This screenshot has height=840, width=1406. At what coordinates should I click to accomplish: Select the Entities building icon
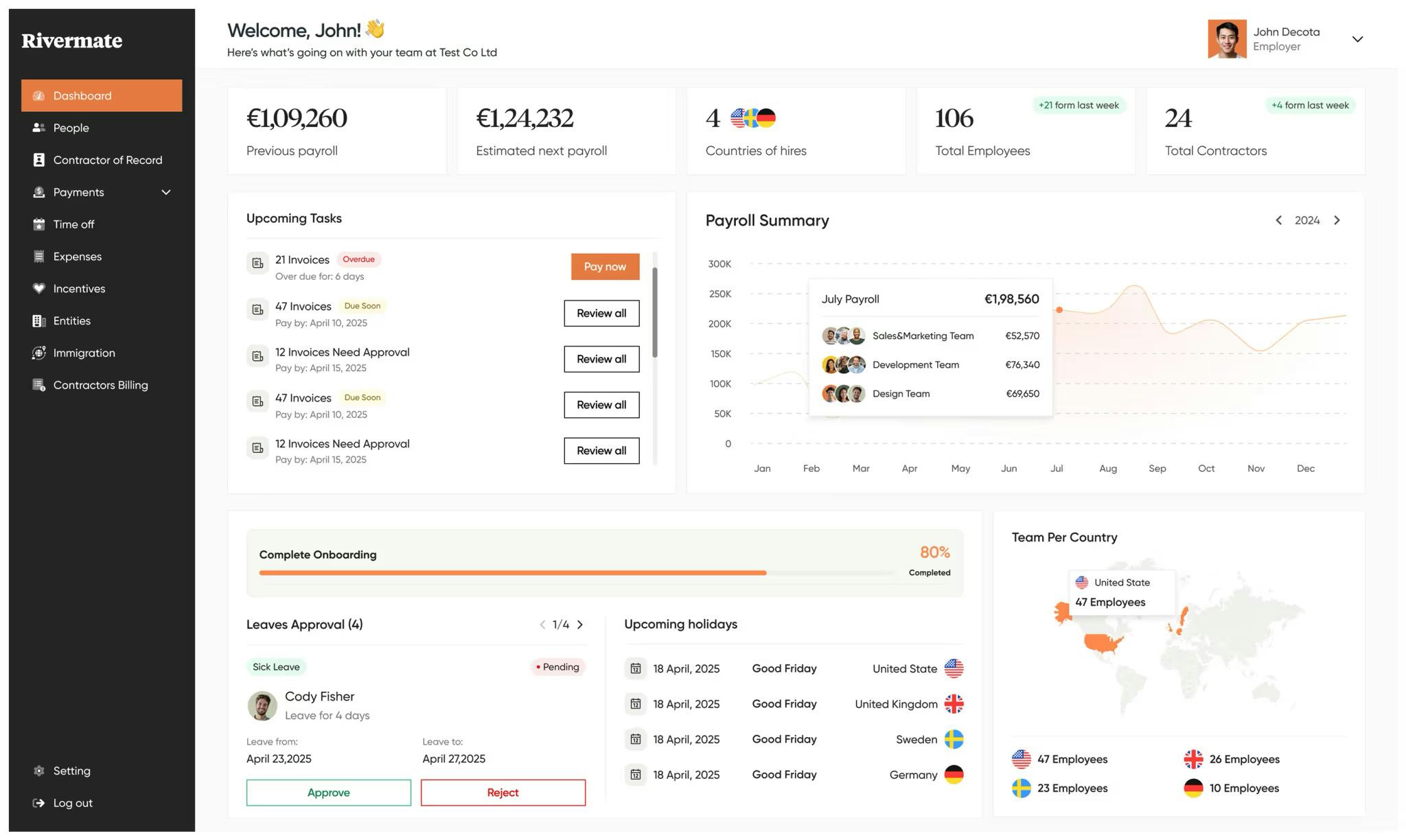pos(39,320)
